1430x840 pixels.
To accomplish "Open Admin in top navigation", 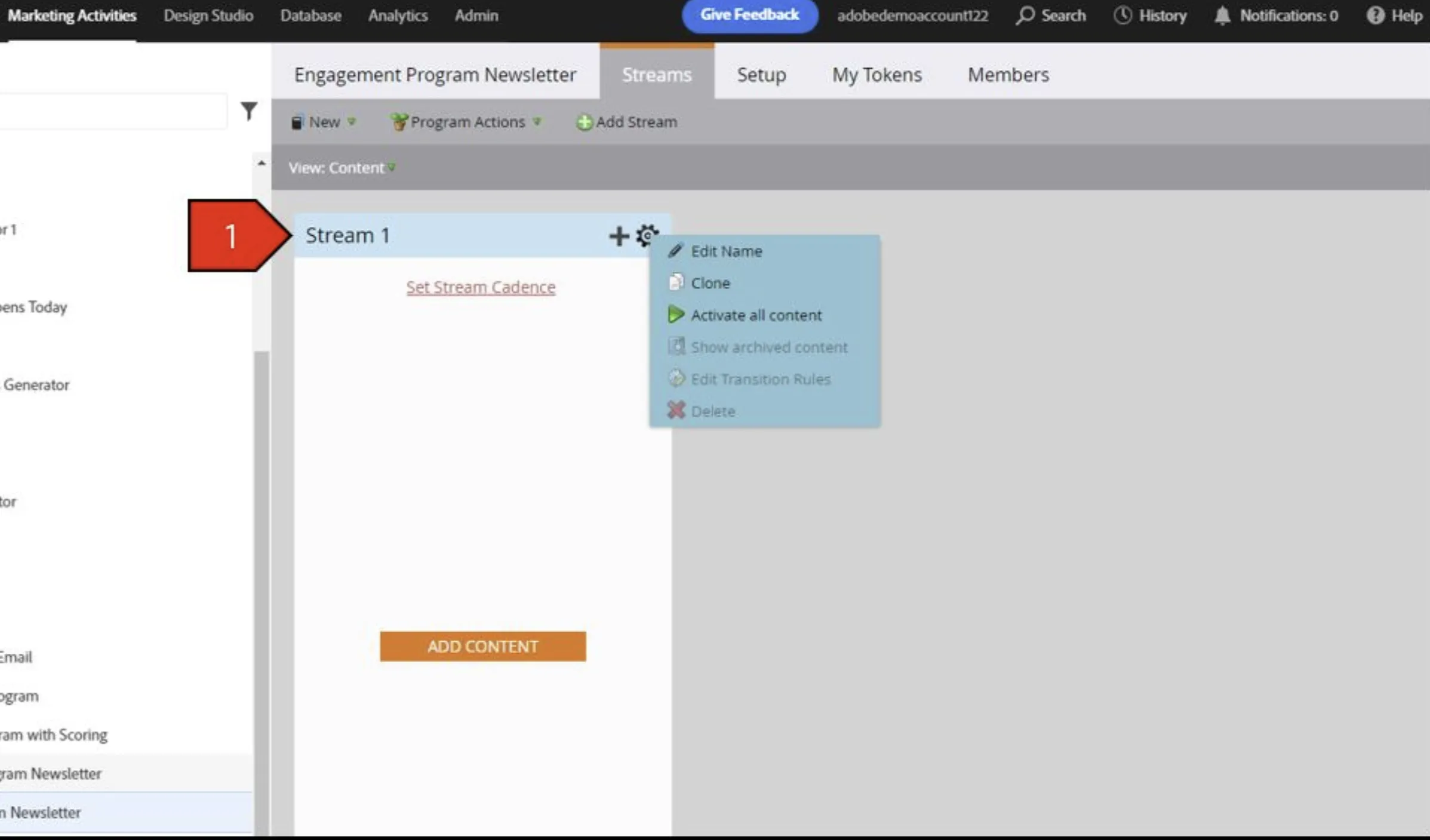I will point(476,16).
